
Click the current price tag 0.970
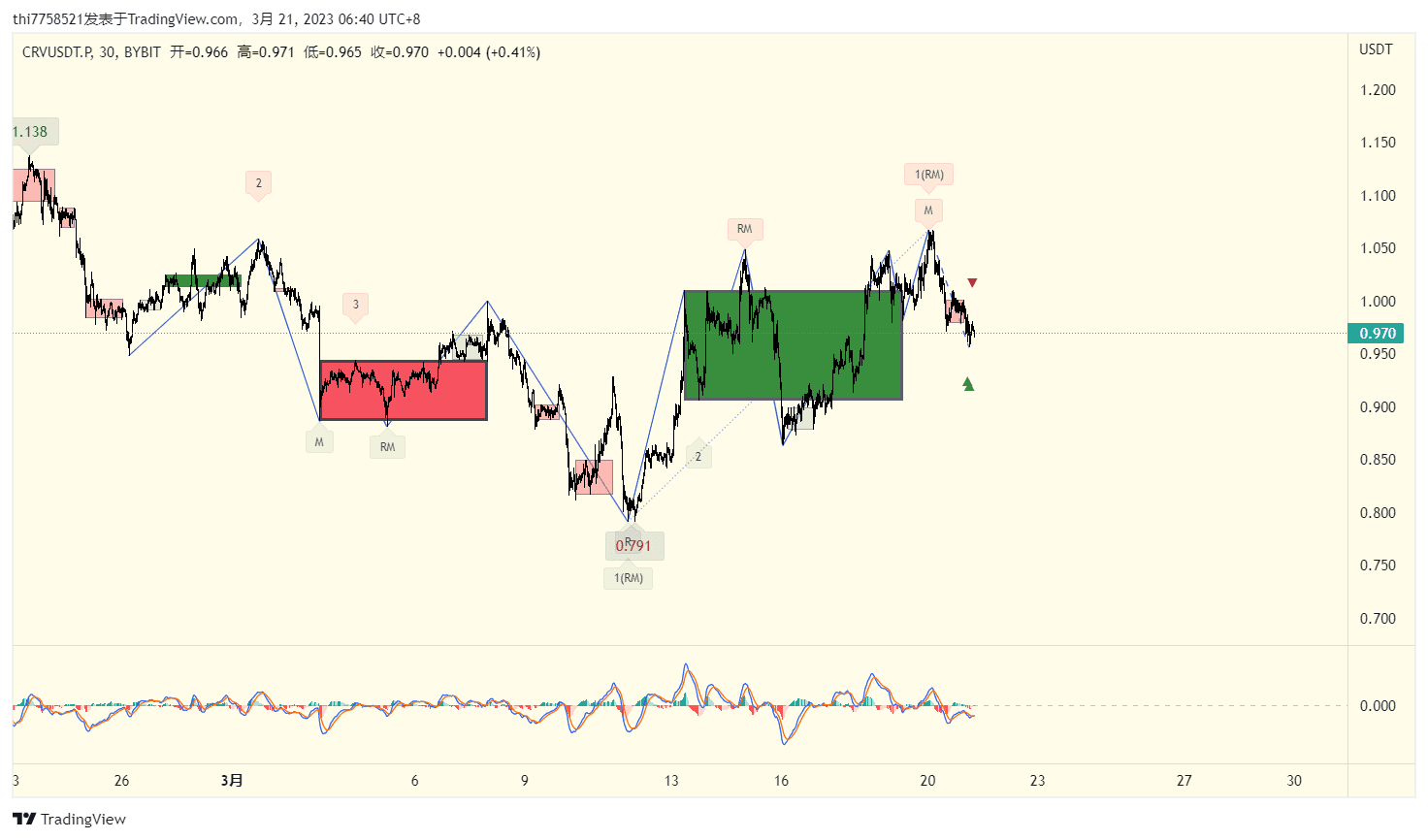pos(1377,334)
